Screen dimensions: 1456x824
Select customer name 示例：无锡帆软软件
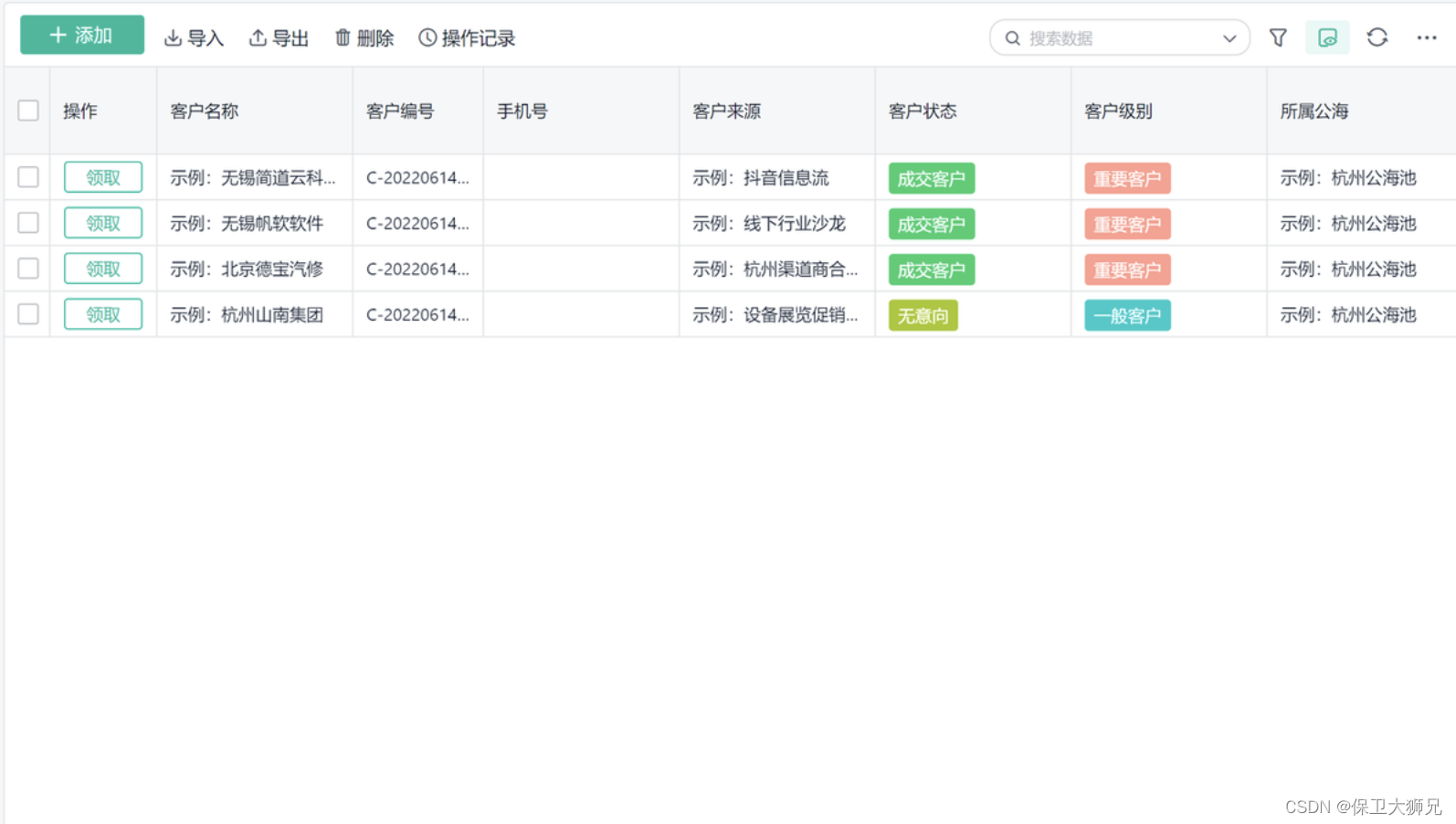[x=247, y=224]
